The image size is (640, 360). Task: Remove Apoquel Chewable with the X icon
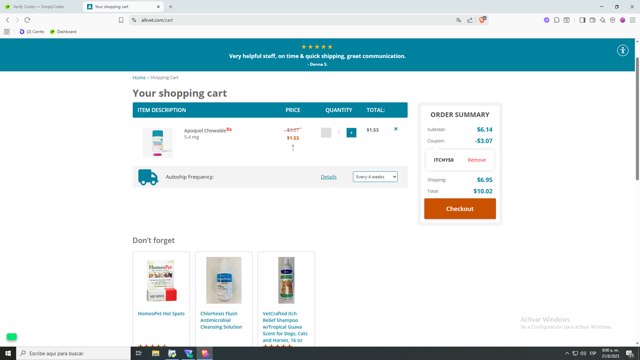(396, 129)
